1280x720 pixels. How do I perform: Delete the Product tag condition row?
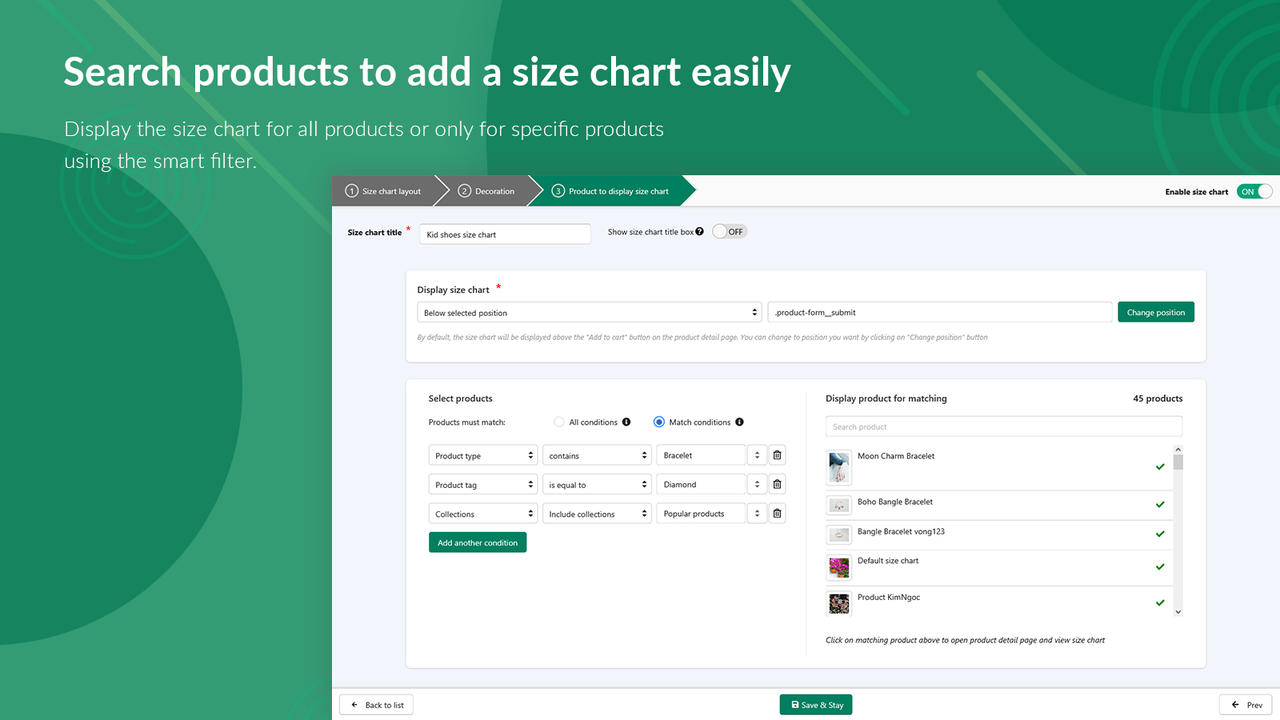click(x=777, y=484)
